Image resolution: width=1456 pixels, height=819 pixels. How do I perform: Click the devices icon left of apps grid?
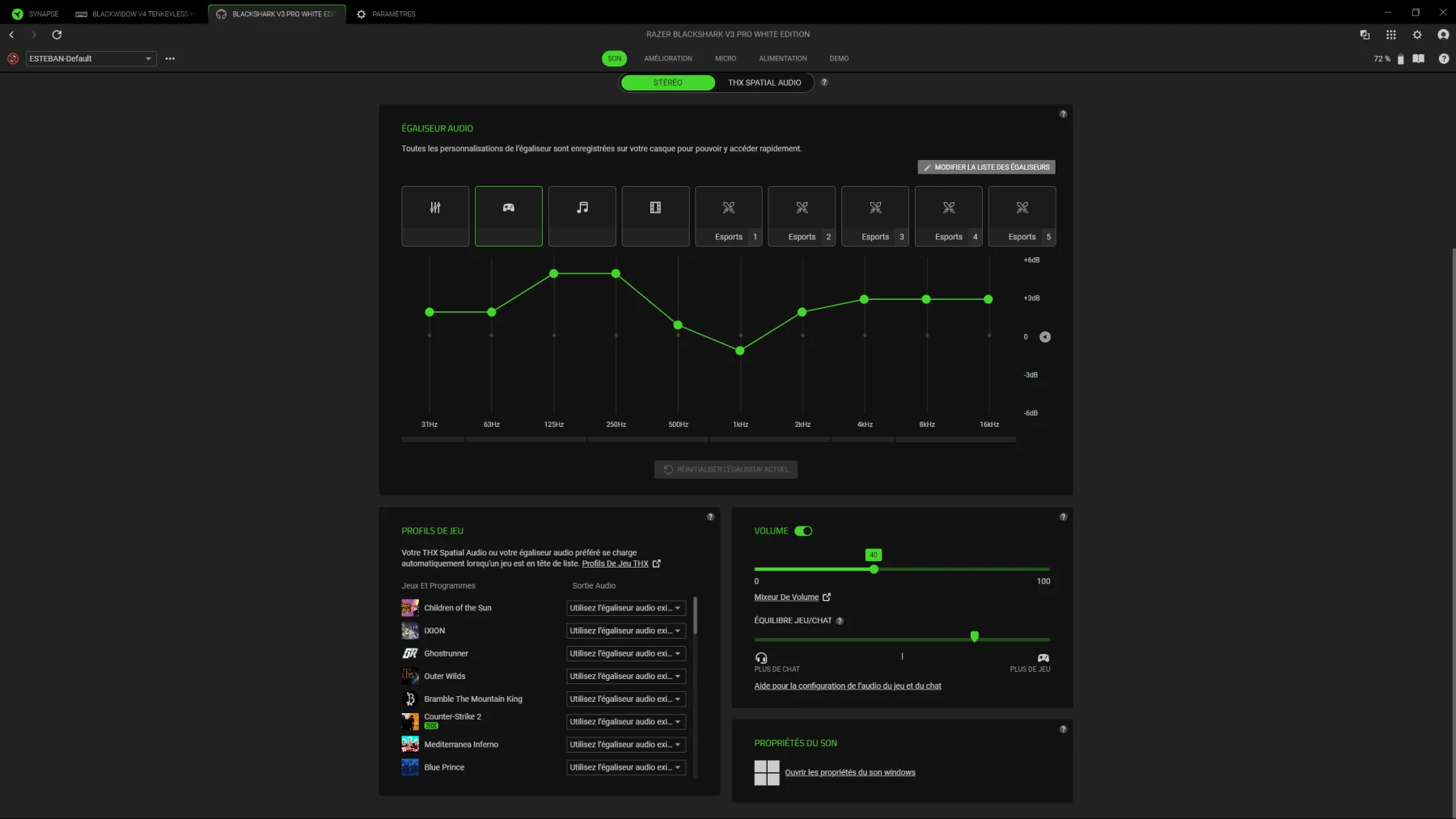pos(1365,35)
